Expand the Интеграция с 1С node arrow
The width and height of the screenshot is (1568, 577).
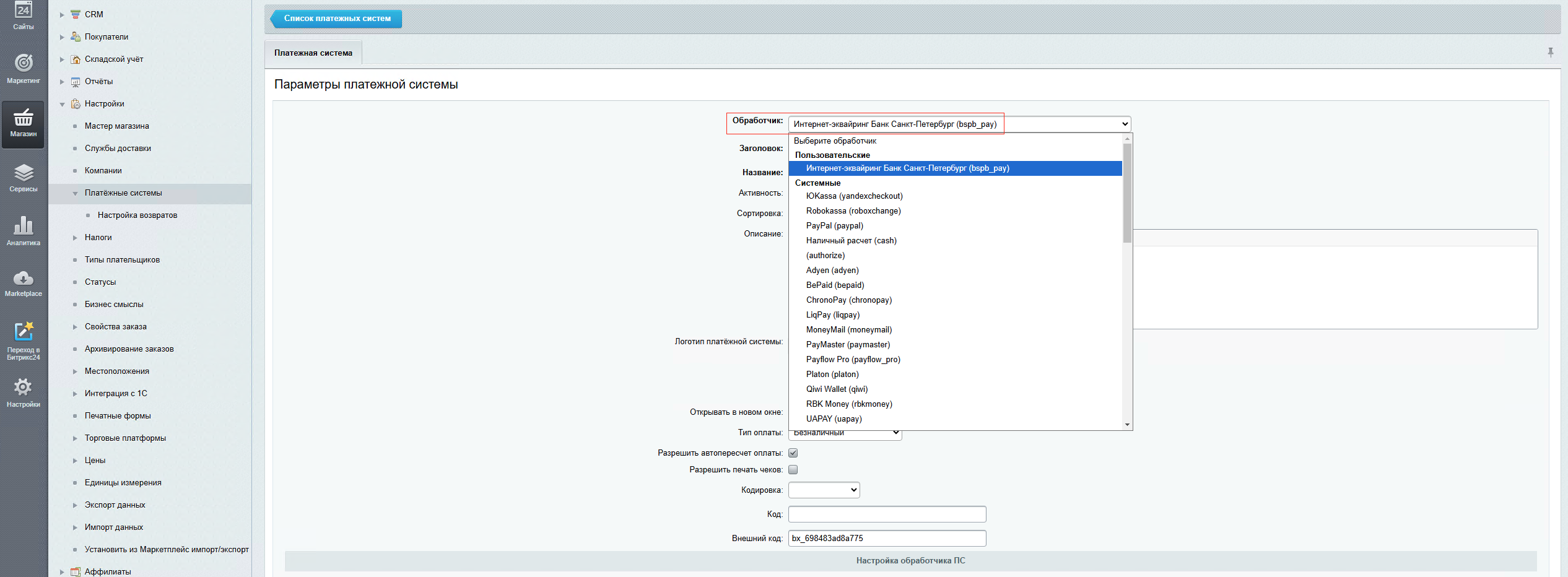pos(75,394)
